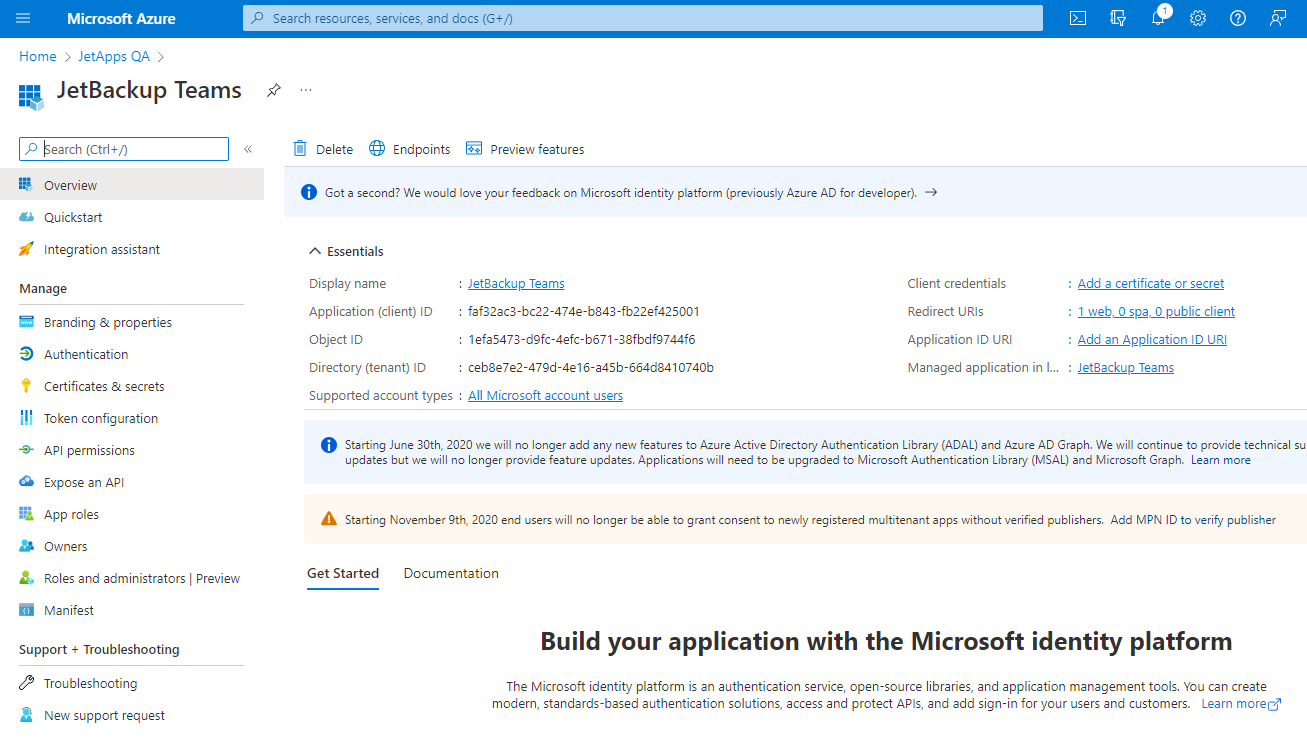
Task: Click the Manifest icon in the sidebar
Action: coord(26,610)
